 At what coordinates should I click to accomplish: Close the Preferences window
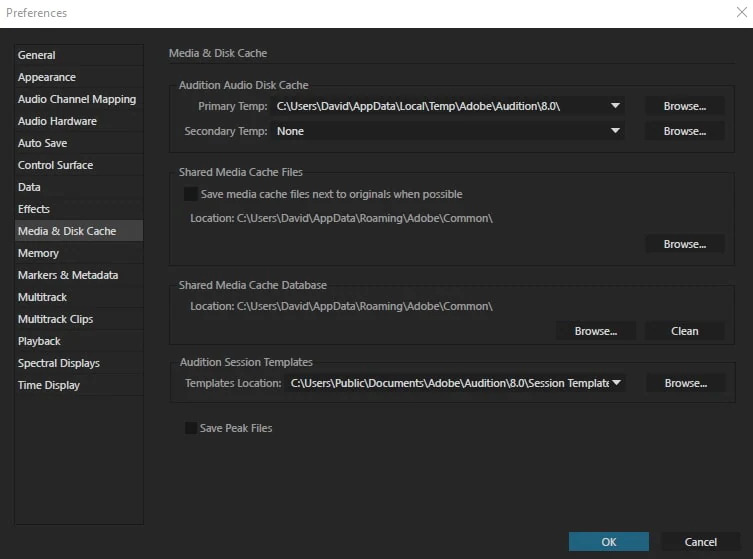(x=742, y=12)
